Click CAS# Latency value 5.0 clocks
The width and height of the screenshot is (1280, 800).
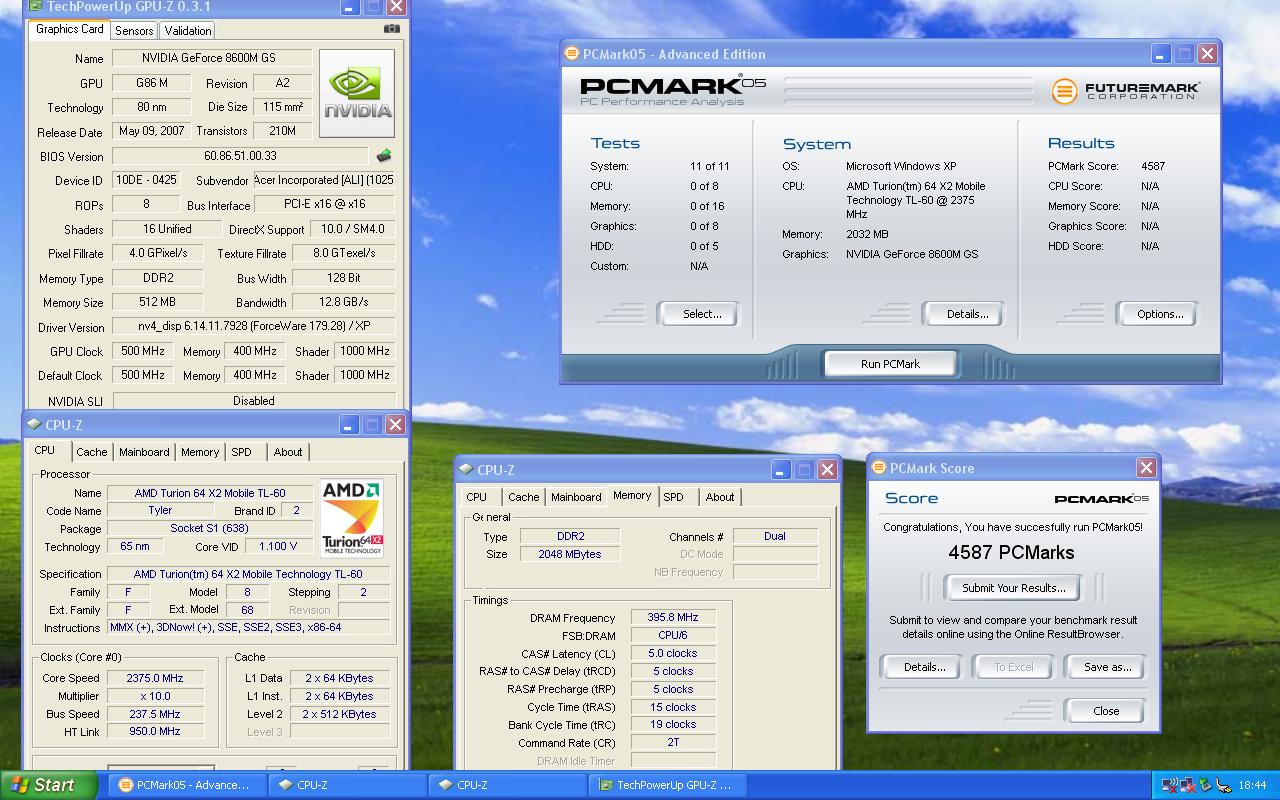[x=673, y=653]
